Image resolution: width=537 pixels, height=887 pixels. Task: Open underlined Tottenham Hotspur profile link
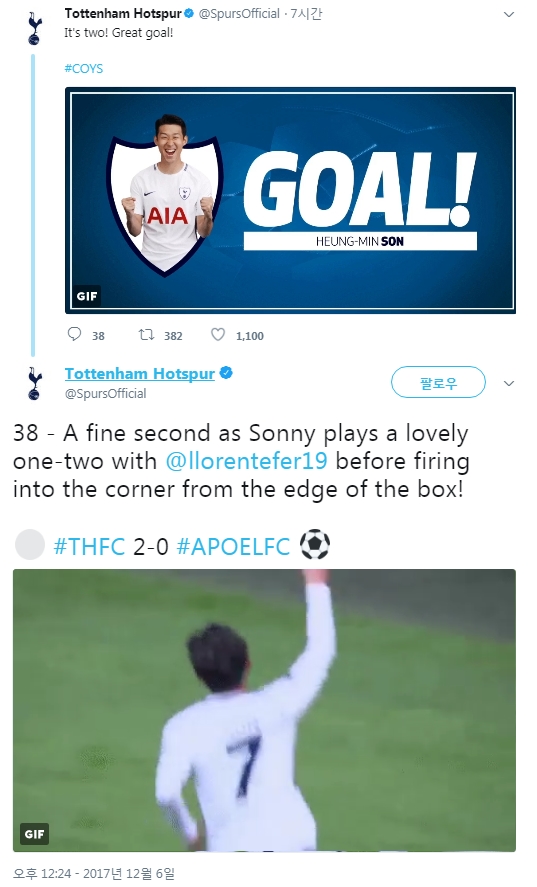140,374
